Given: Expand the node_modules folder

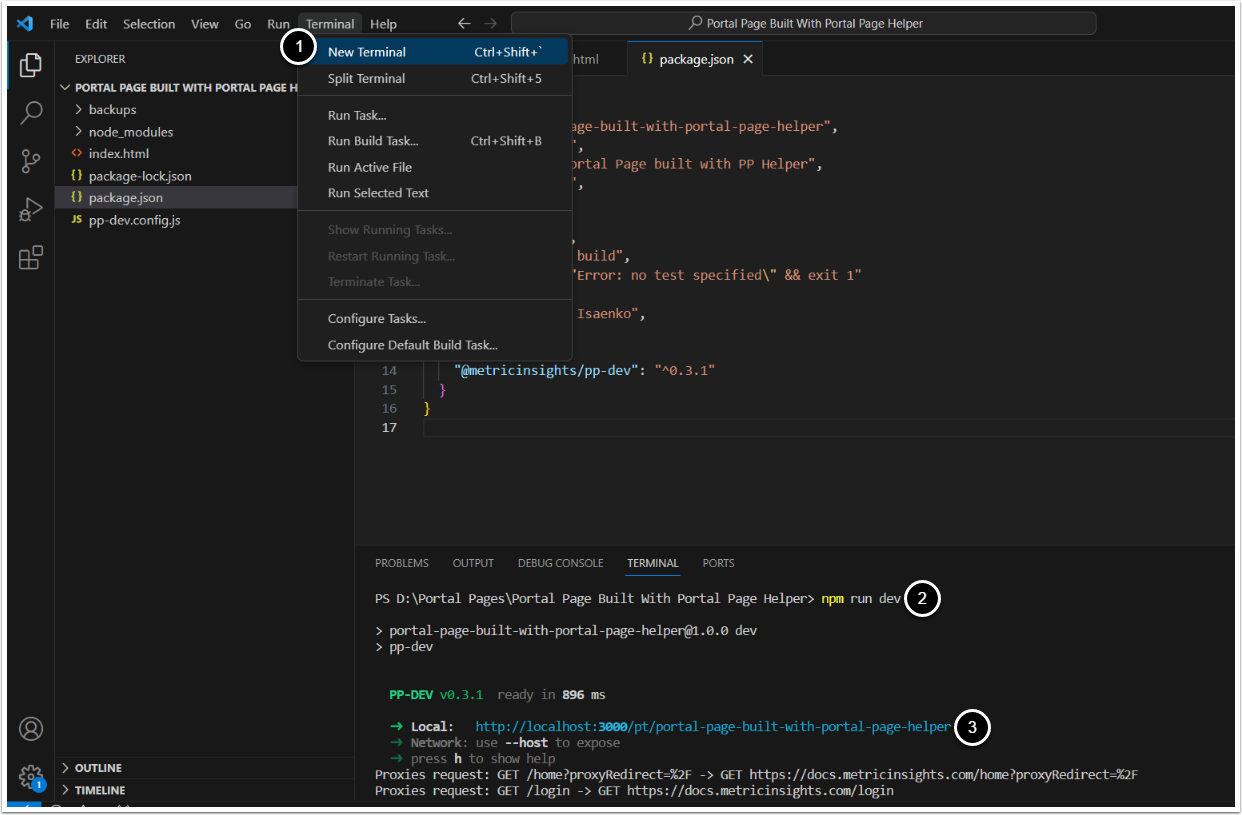Looking at the screenshot, I should point(130,132).
